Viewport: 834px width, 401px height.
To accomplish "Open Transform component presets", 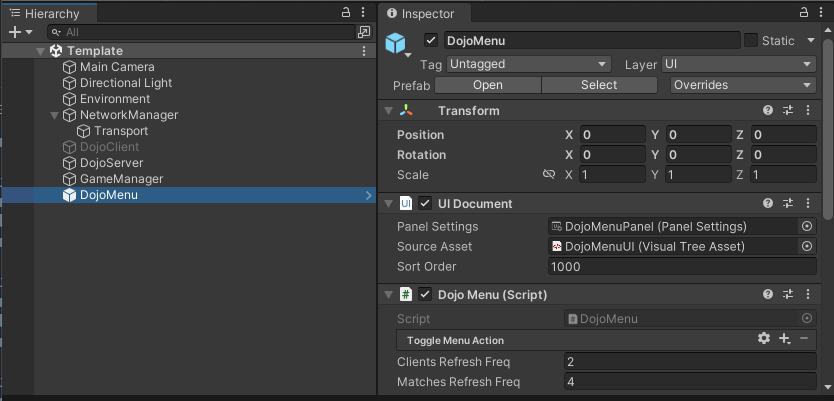I will point(788,111).
